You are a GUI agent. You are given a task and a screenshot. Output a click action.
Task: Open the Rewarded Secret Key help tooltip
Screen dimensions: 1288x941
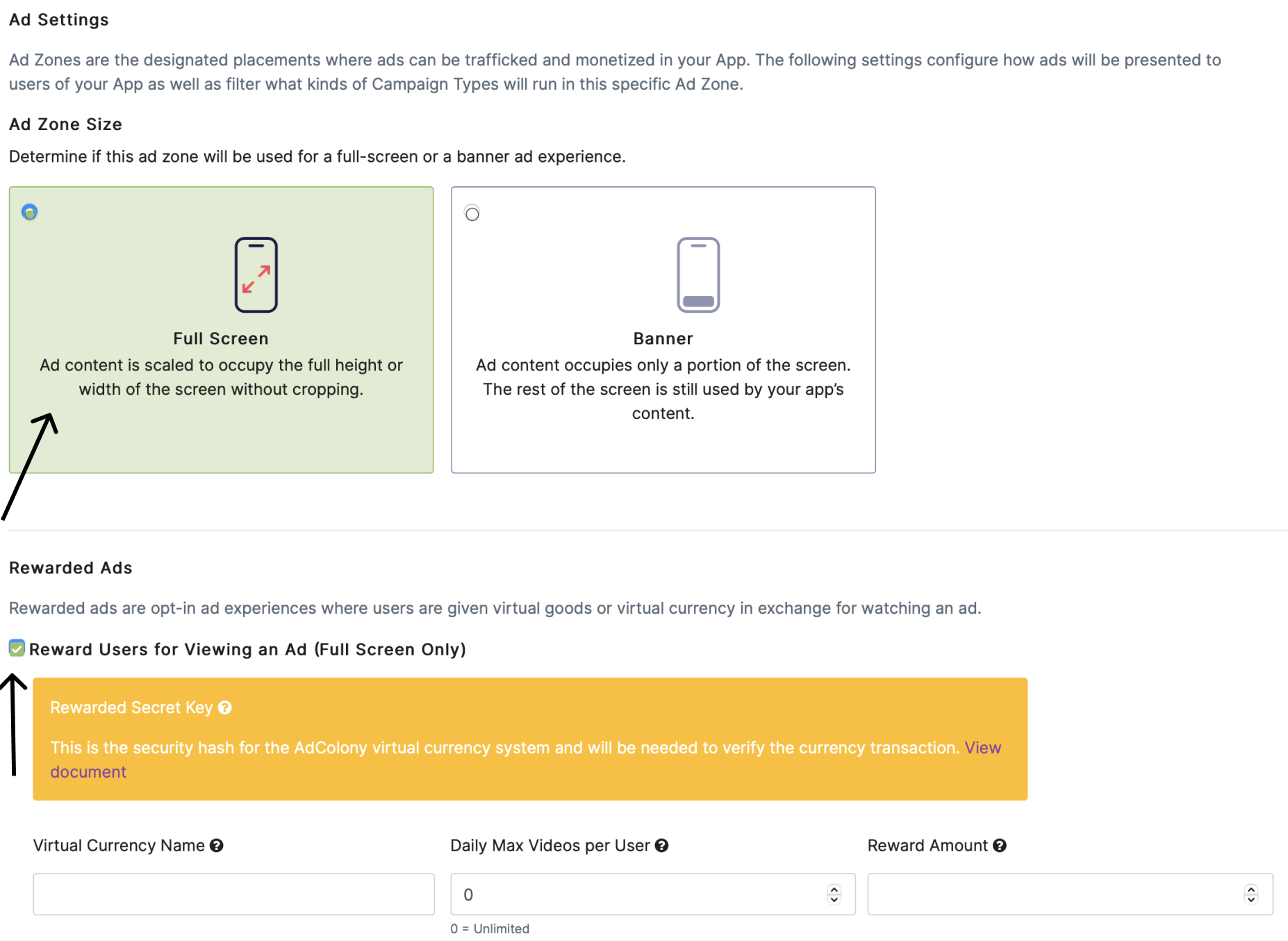click(225, 707)
